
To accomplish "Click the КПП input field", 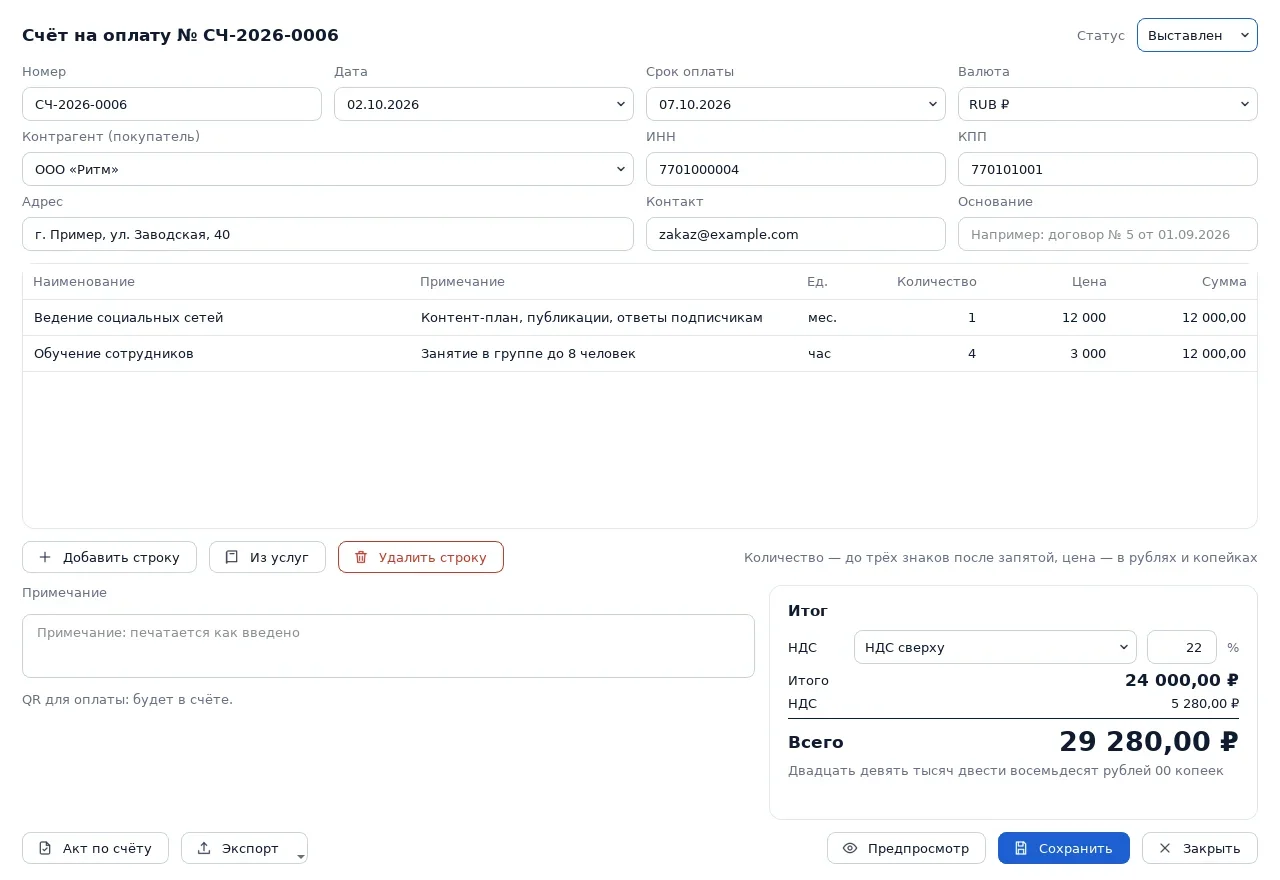I will 1108,169.
